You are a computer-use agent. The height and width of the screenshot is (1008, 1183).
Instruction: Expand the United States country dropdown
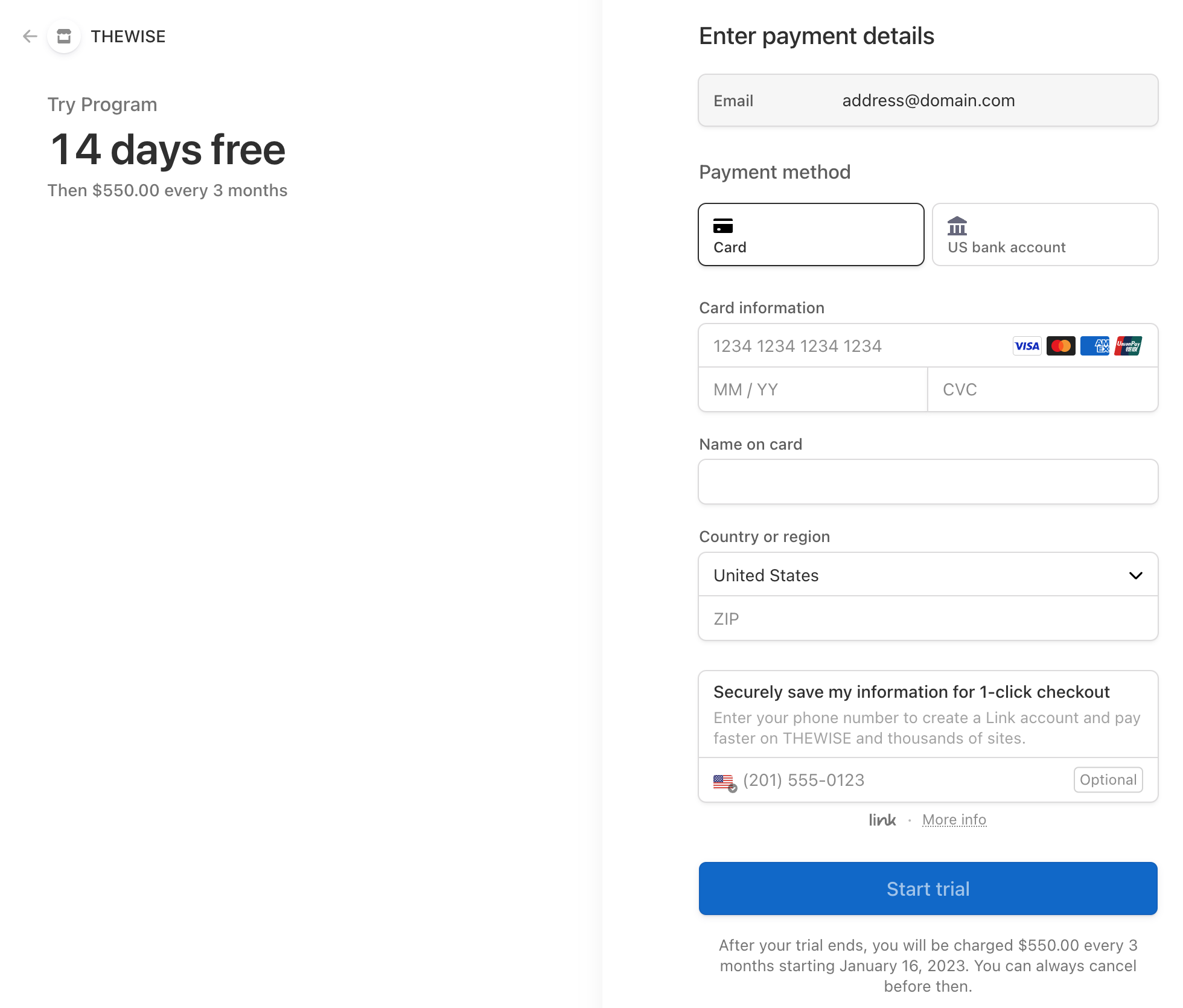pos(928,575)
